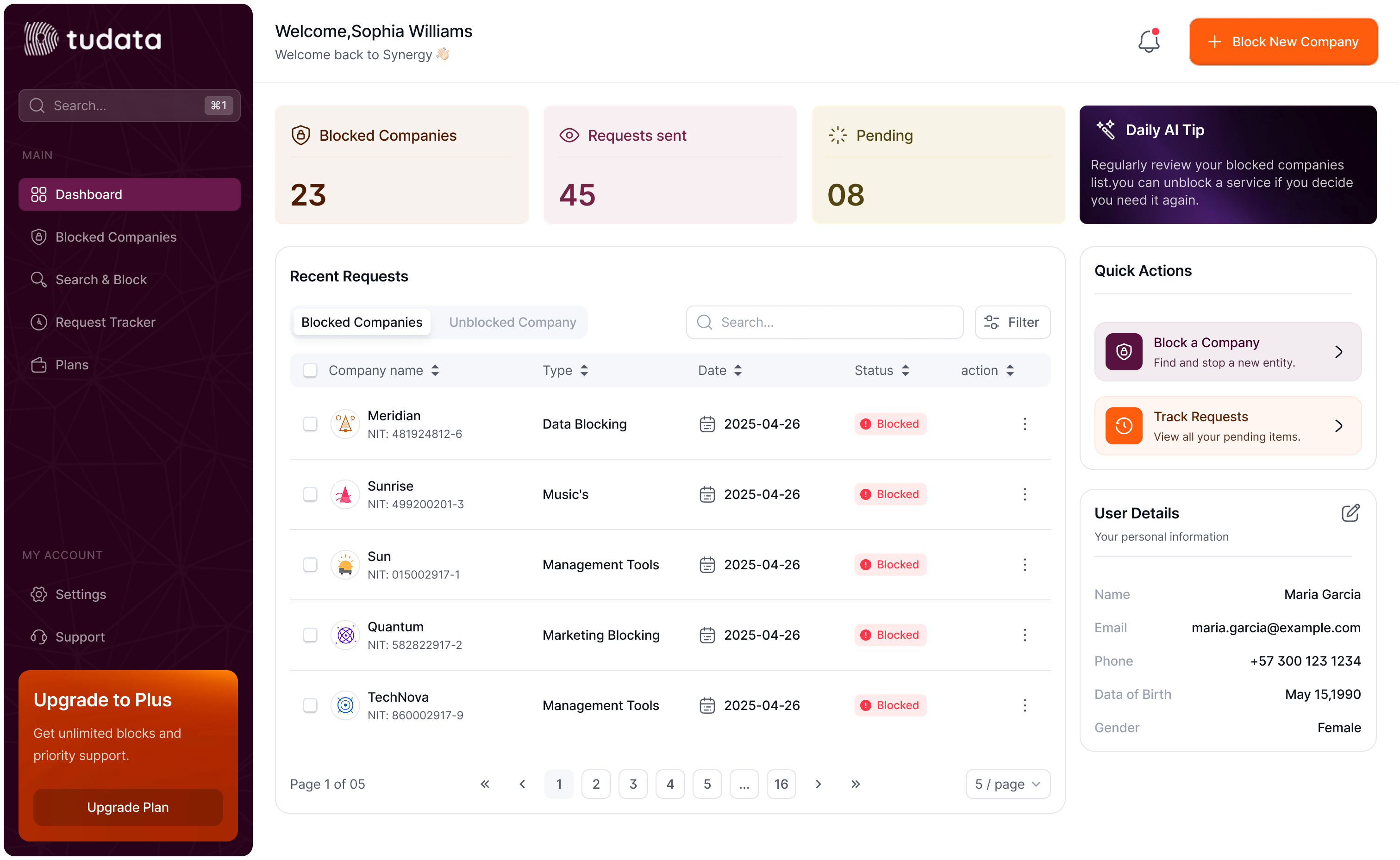The width and height of the screenshot is (1400, 860).
Task: Select the TechNova row checkbox
Action: (311, 705)
